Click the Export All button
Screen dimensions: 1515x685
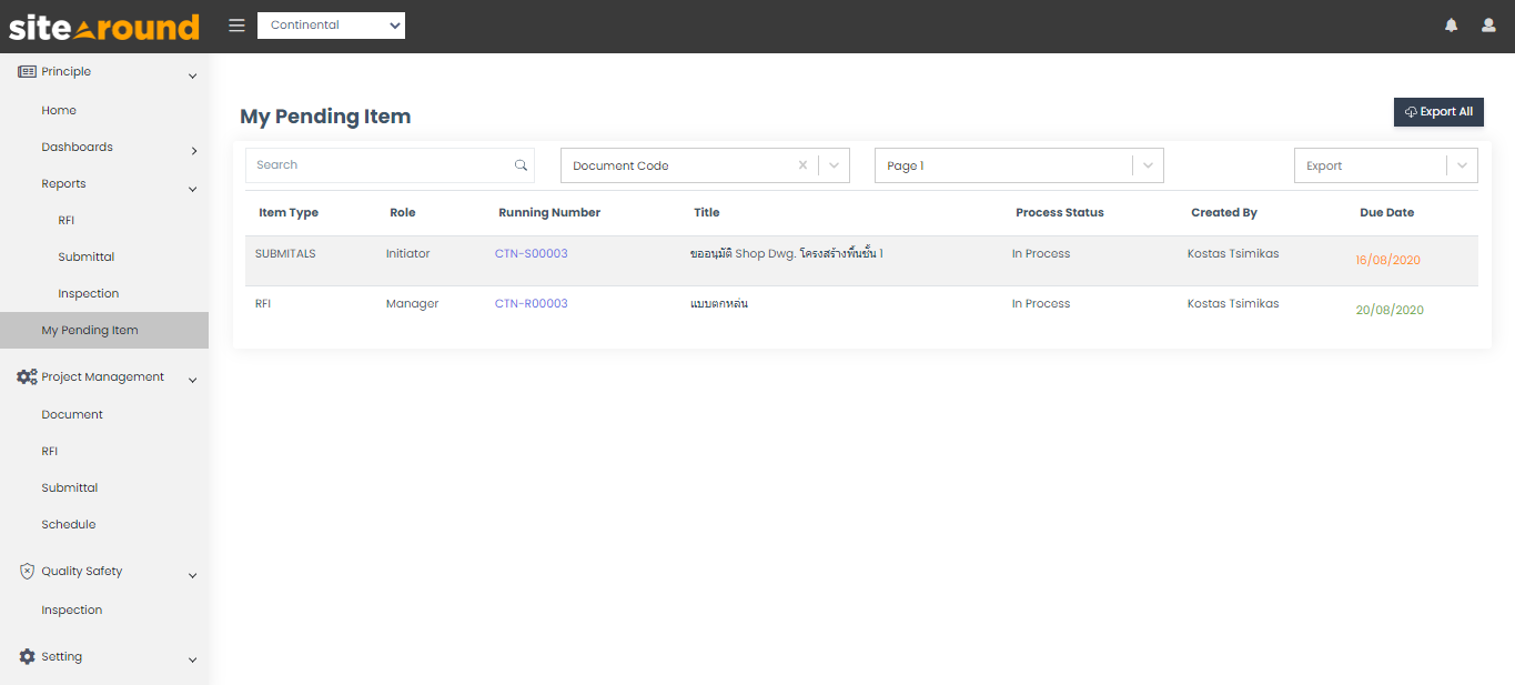point(1439,112)
